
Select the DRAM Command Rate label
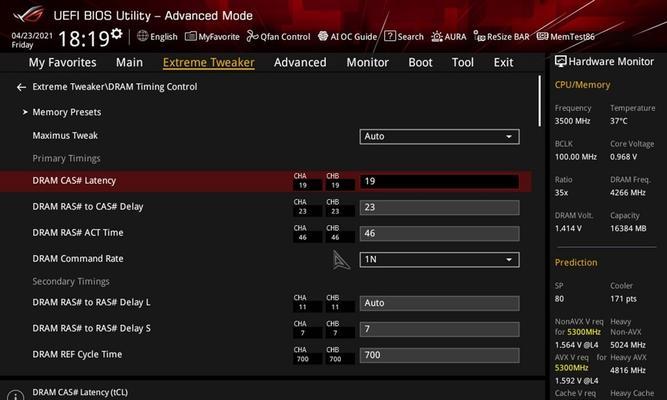tap(78, 258)
